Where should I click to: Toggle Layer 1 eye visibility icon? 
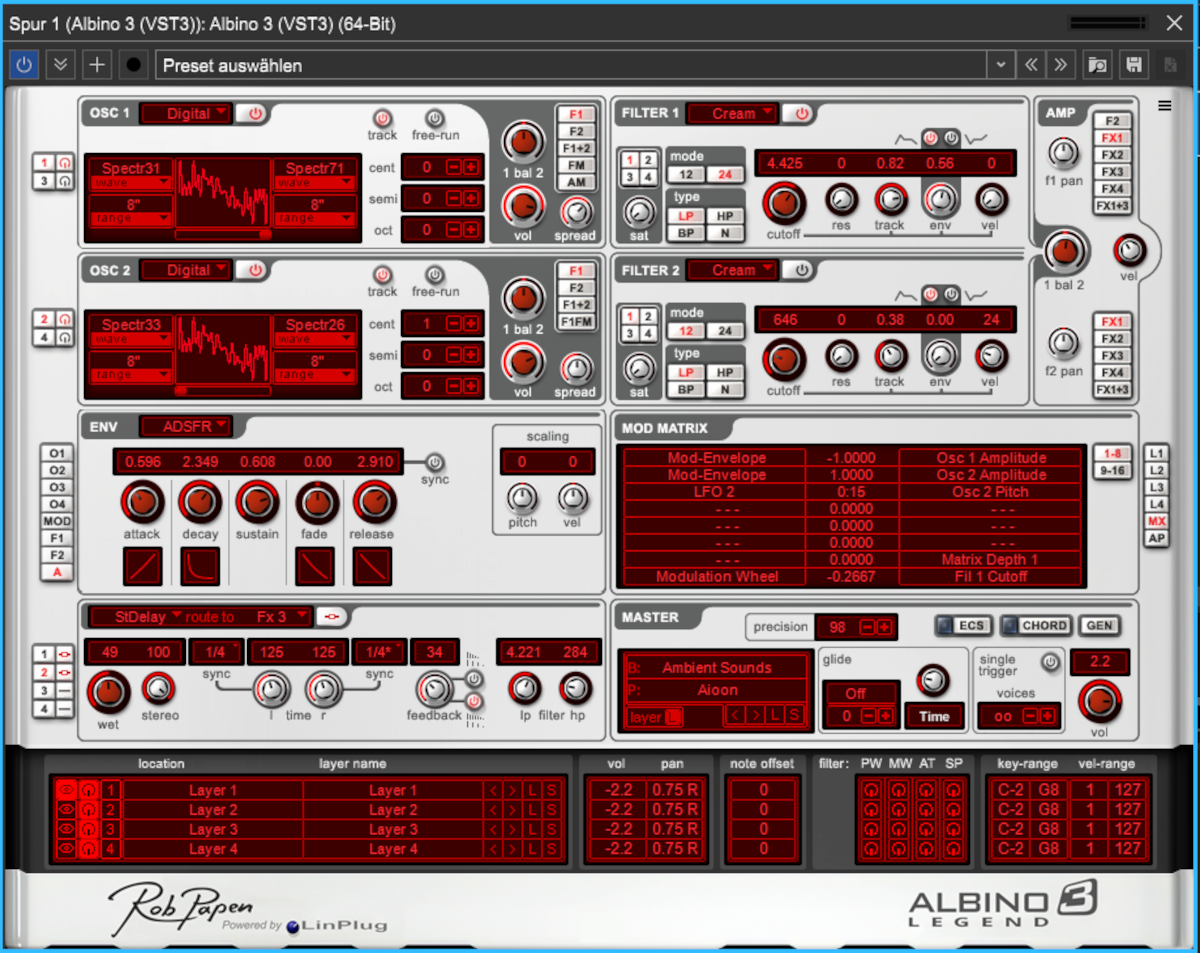[x=66, y=790]
